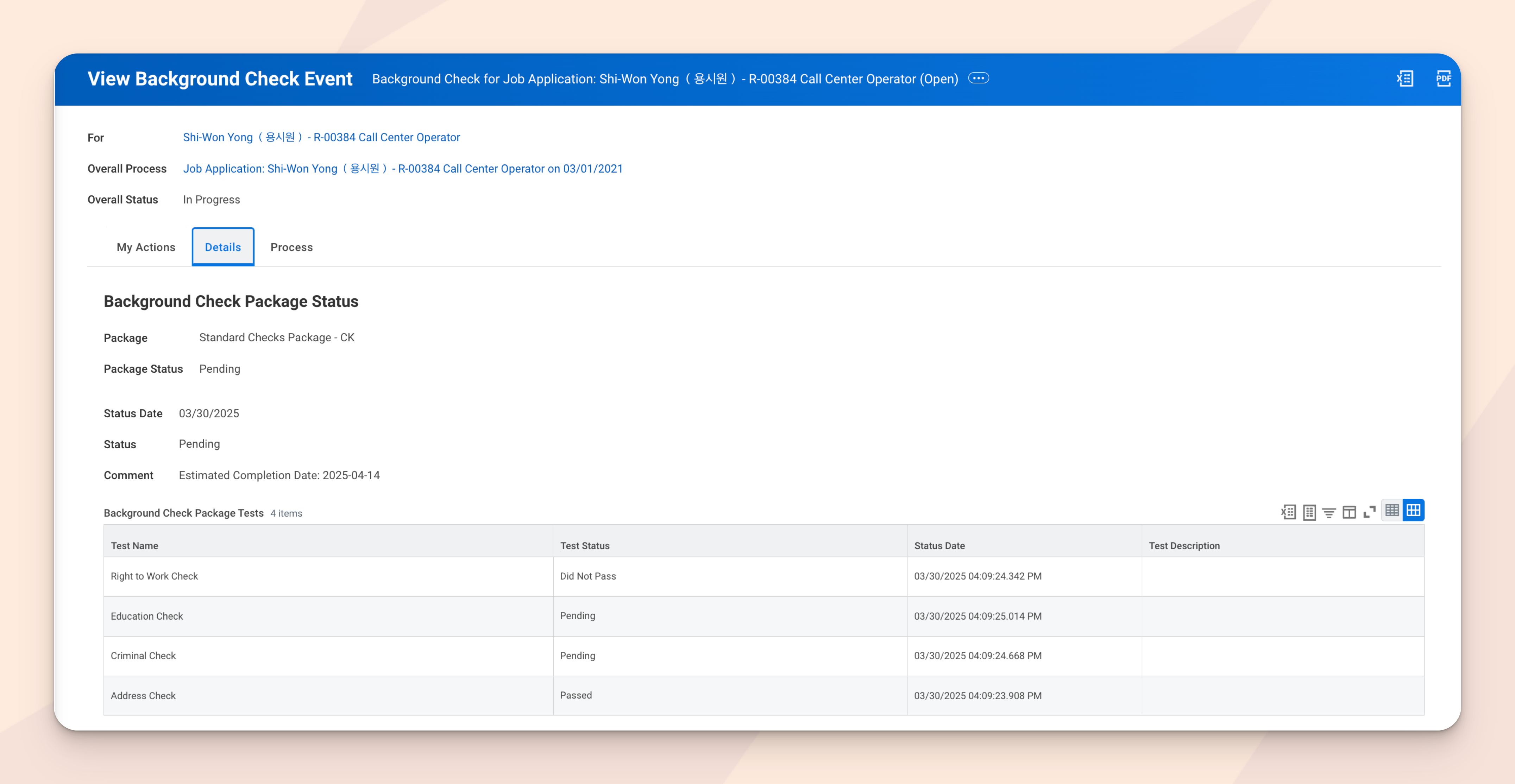Open related actions ellipsis in header
Image resolution: width=1515 pixels, height=784 pixels.
pos(979,78)
